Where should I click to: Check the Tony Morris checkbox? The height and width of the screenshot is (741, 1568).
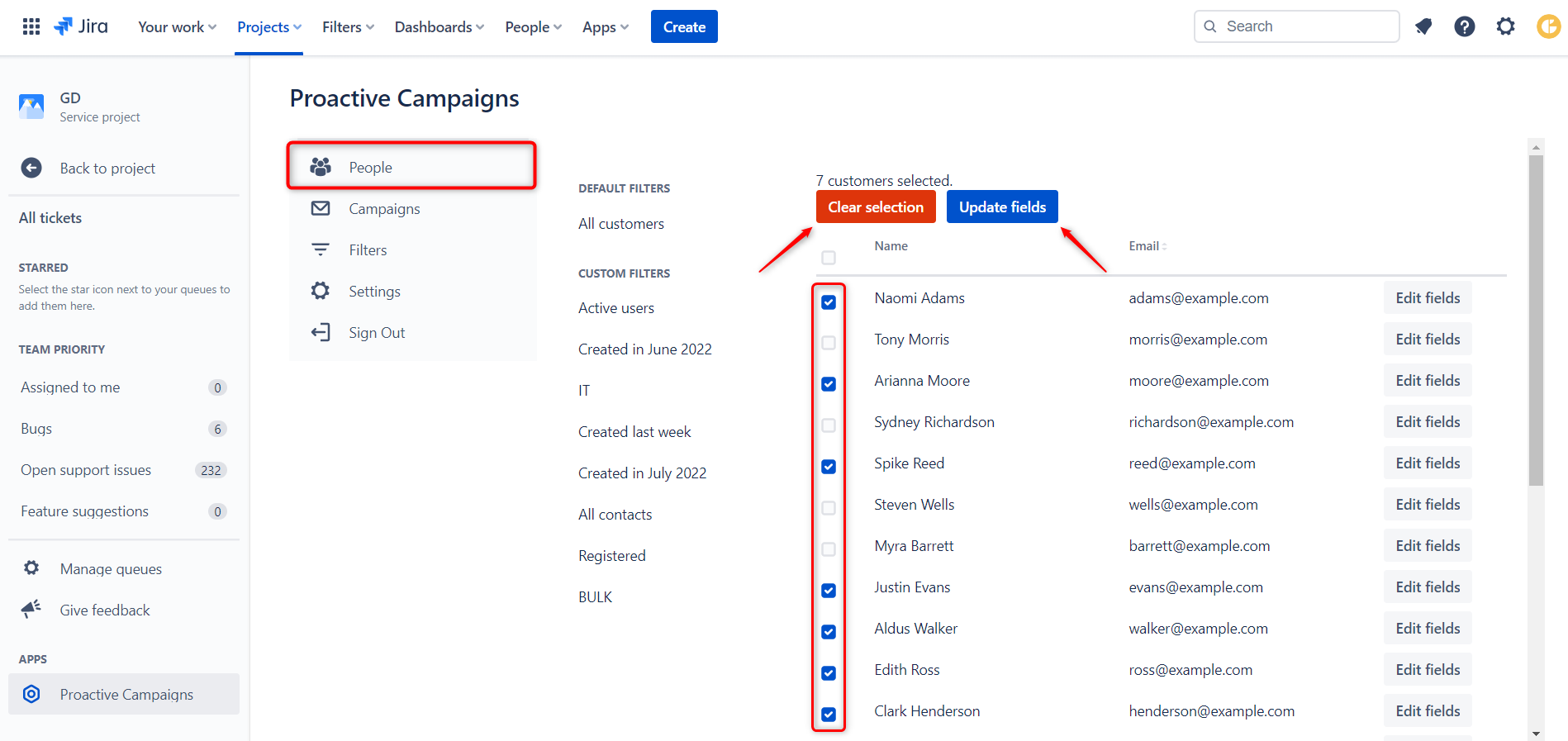[x=829, y=342]
